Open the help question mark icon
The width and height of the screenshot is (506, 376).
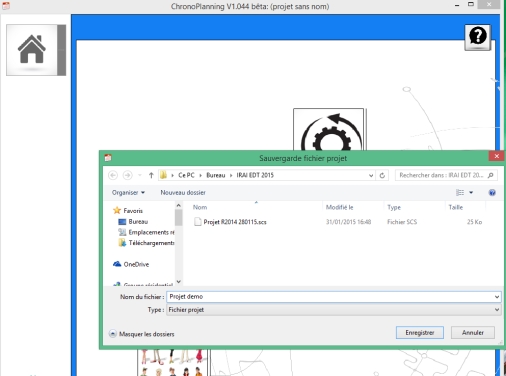(x=478, y=37)
